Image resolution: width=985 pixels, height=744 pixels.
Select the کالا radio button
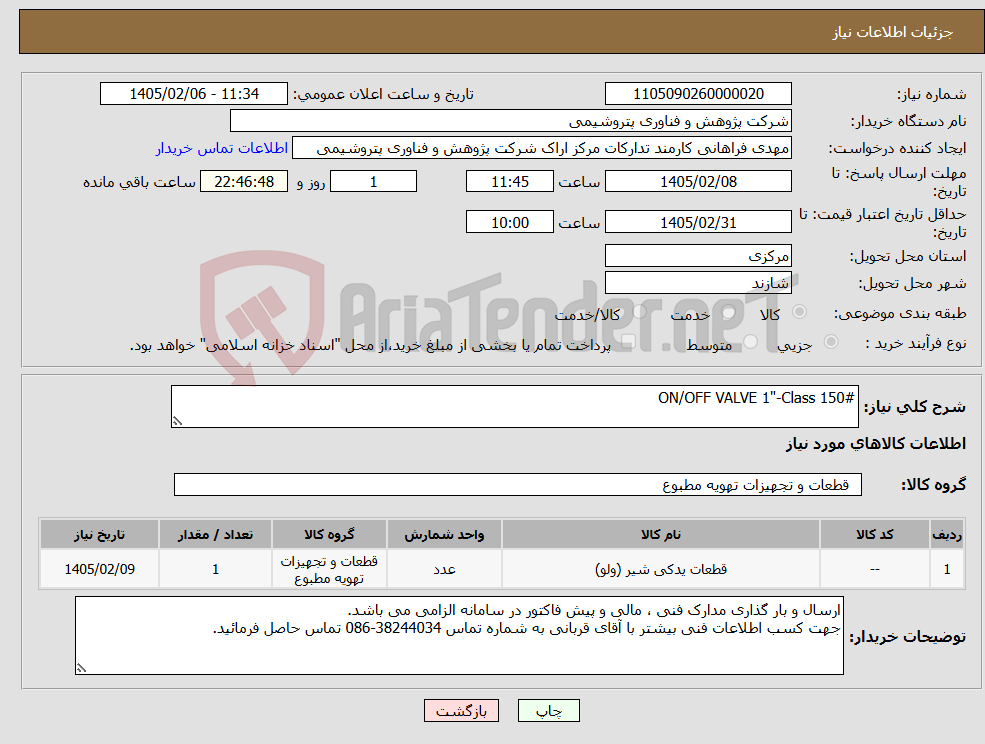click(800, 312)
